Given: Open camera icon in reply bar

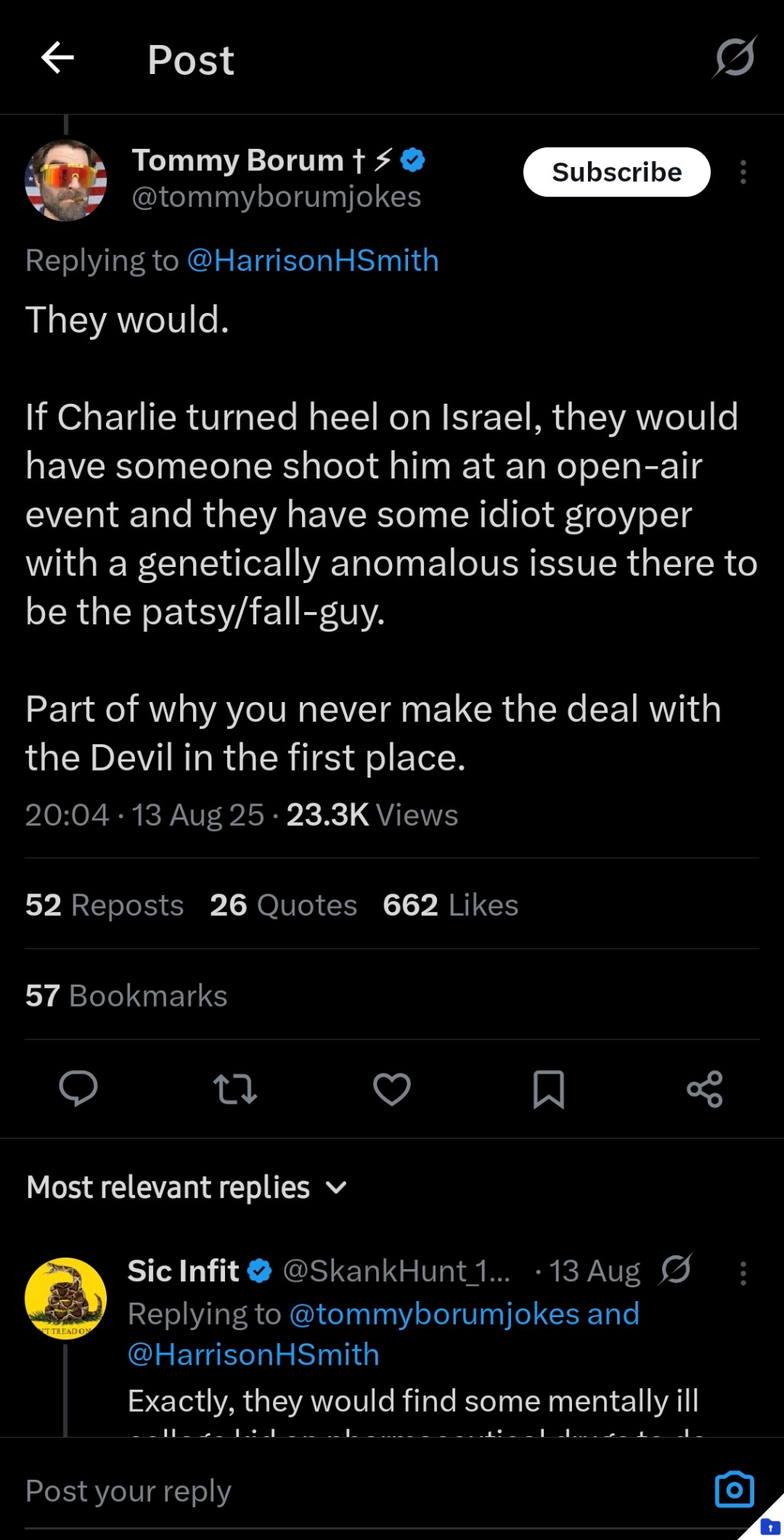Looking at the screenshot, I should coord(734,1489).
